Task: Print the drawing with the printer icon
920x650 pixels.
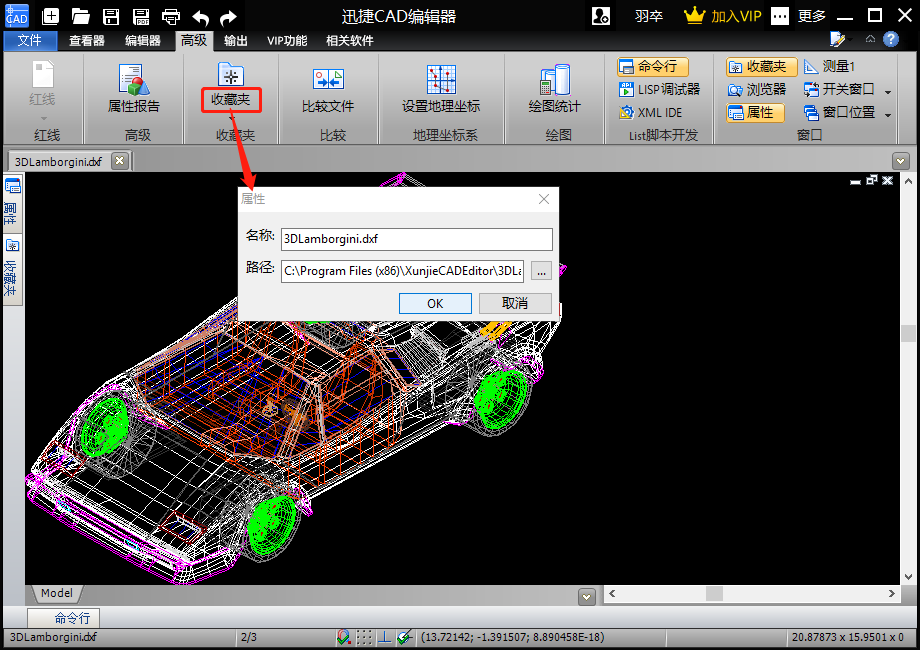Action: [171, 16]
